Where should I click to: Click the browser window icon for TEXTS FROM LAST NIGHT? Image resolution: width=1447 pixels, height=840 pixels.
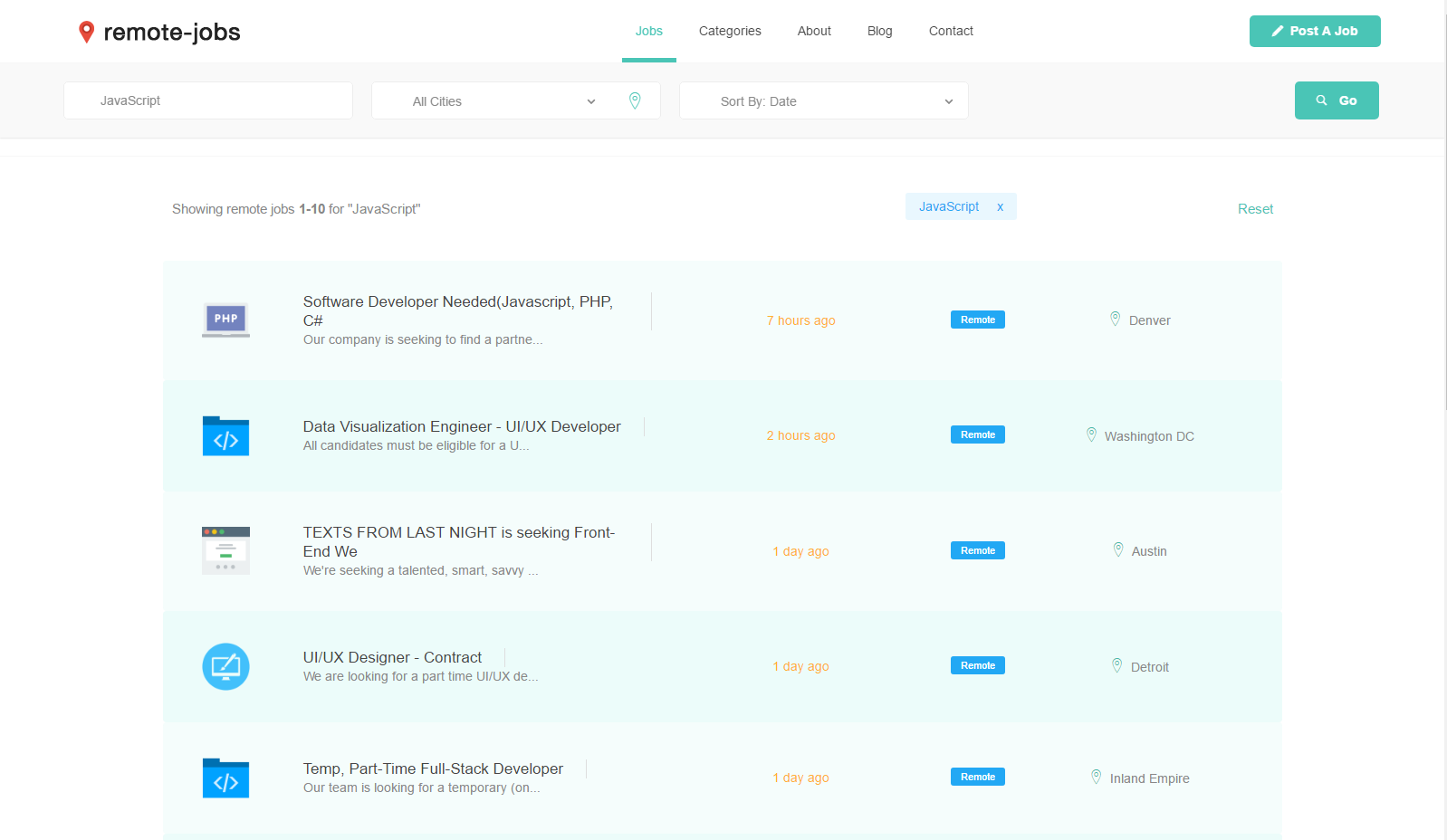pos(225,550)
